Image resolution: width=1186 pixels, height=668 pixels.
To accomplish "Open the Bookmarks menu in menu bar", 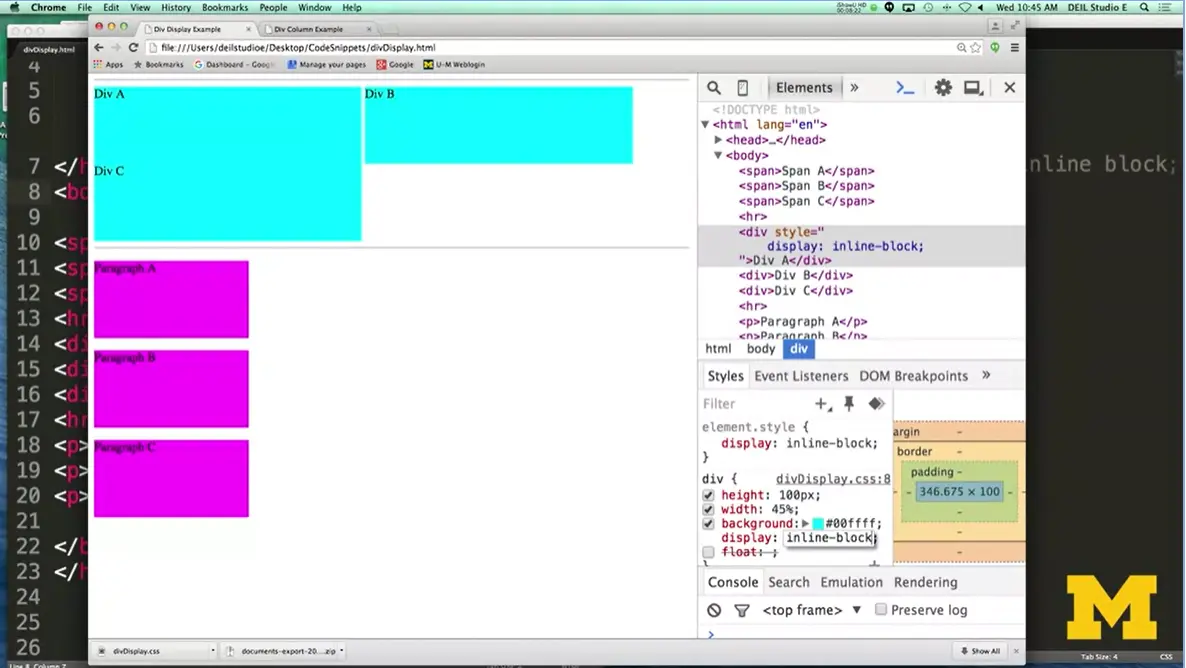I will click(224, 7).
